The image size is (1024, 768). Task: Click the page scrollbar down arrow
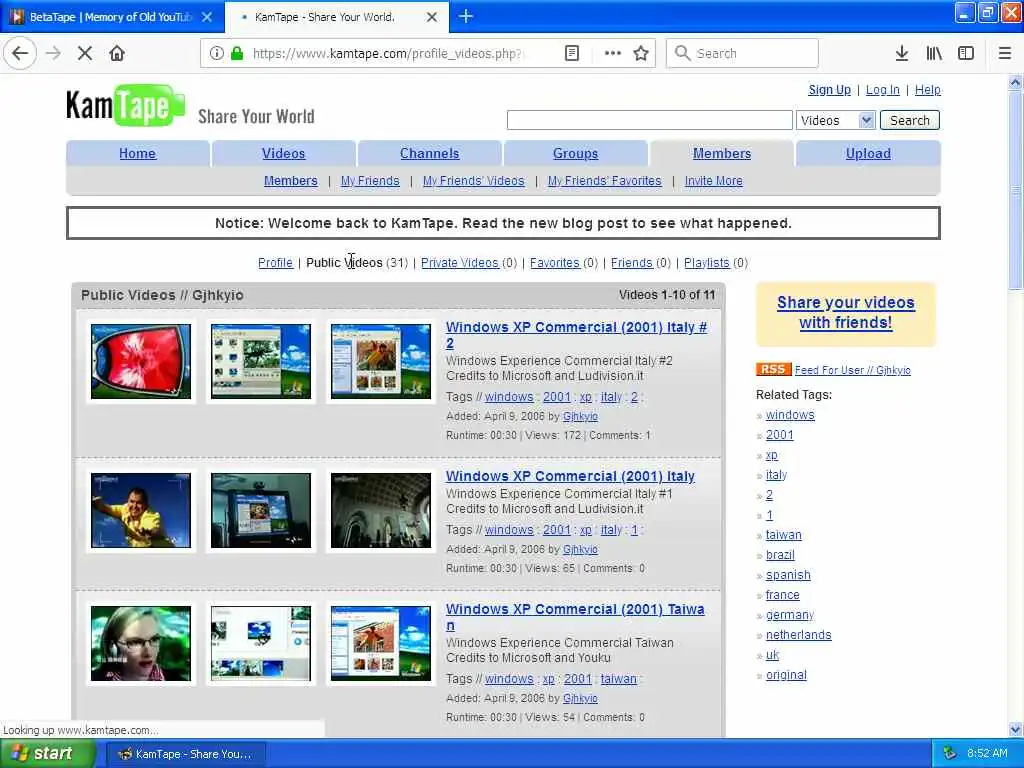point(1016,729)
